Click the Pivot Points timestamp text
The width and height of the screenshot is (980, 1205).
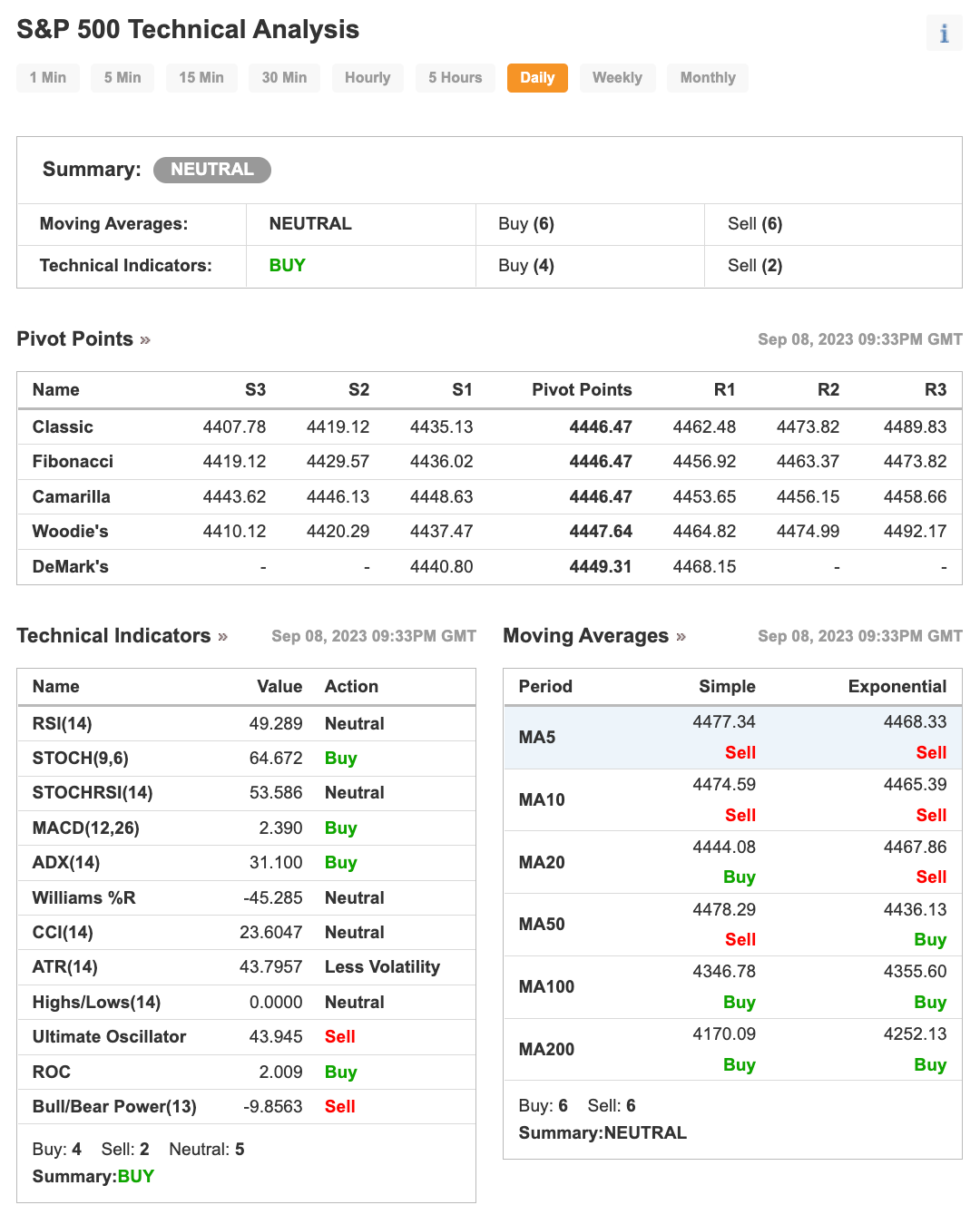860,339
